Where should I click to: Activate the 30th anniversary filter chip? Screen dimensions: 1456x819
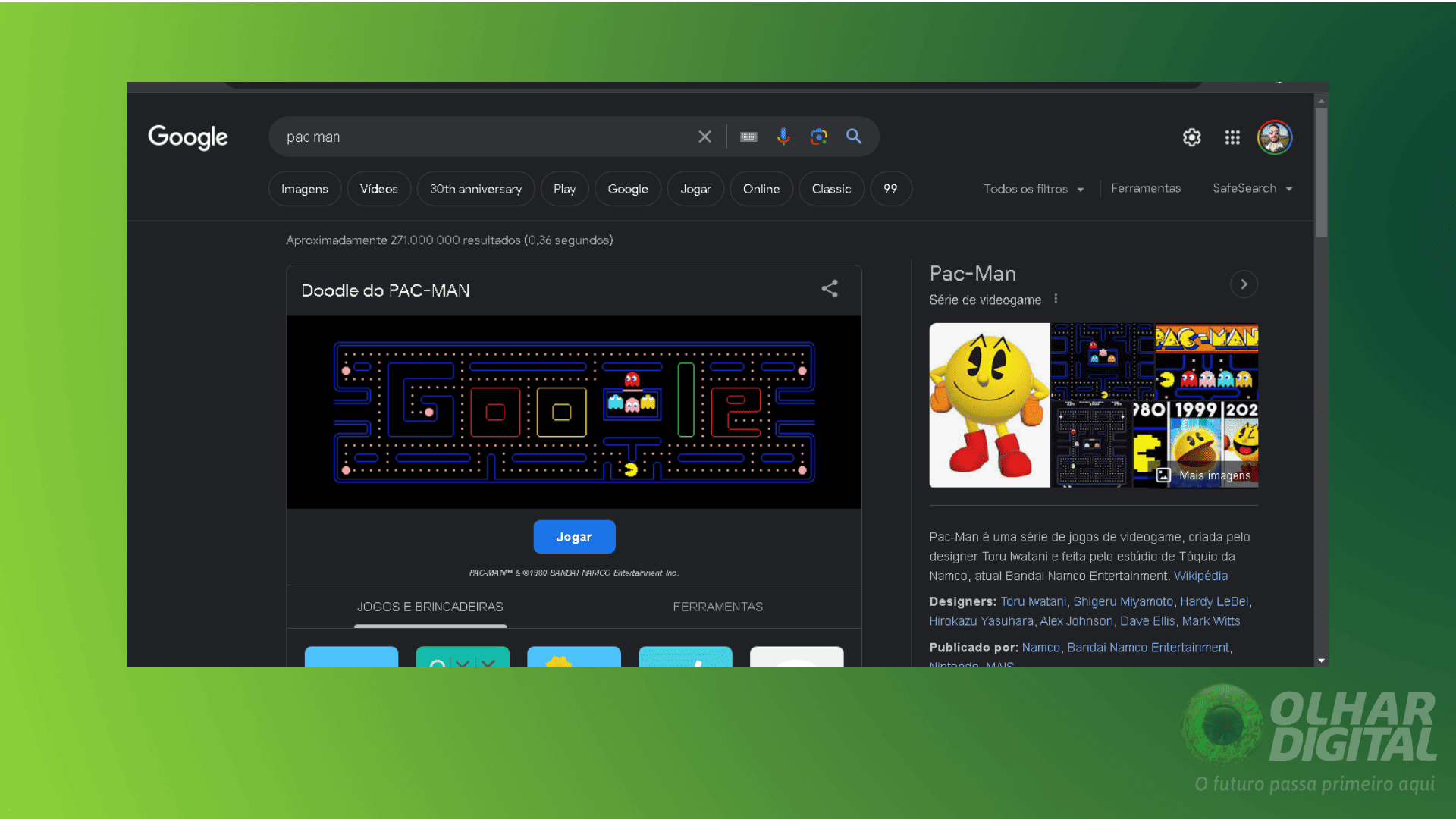pos(475,188)
